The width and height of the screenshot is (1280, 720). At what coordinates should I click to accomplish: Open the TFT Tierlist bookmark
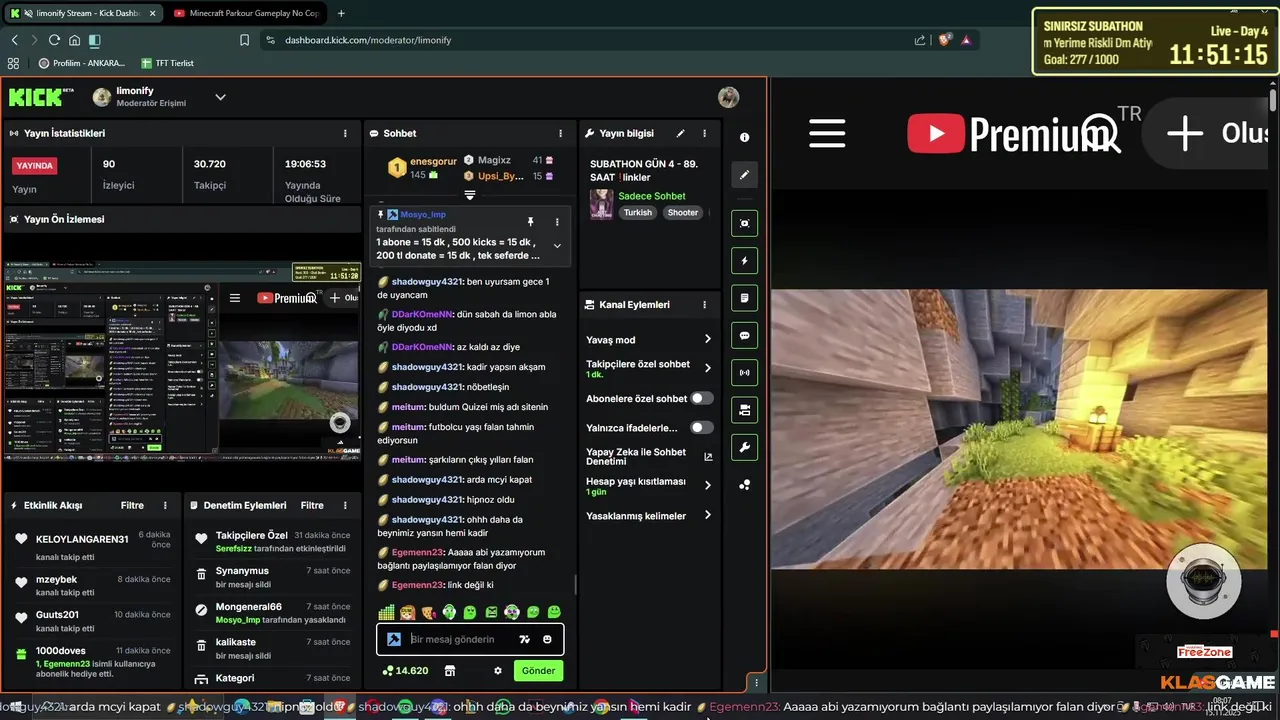pos(167,63)
